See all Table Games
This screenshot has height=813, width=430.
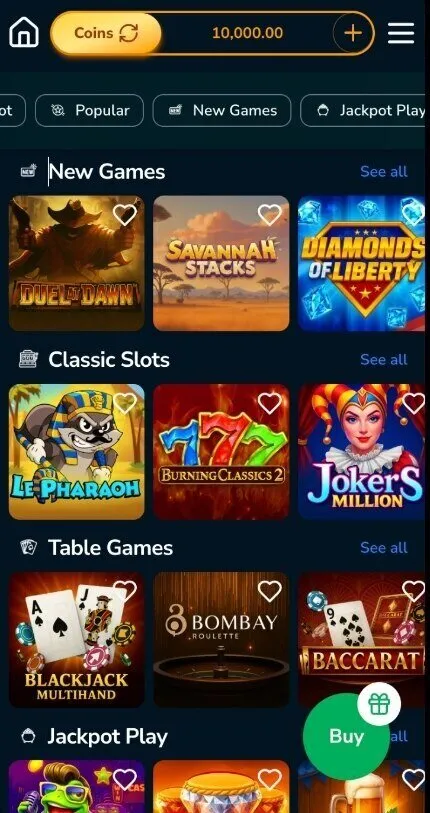point(384,548)
